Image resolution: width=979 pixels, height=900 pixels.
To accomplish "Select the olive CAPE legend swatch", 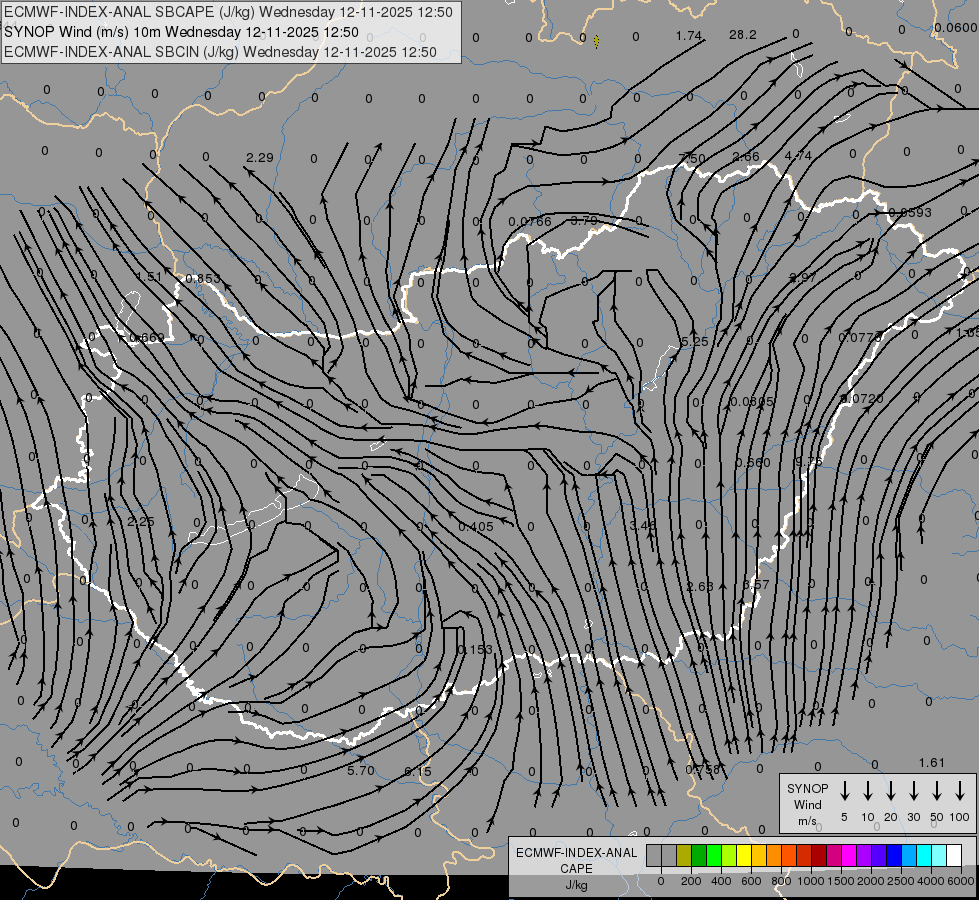I will (x=684, y=855).
